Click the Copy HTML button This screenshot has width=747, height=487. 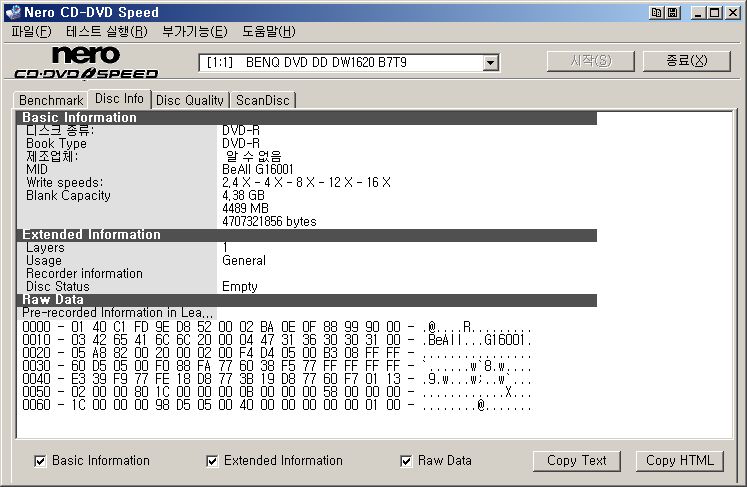click(680, 461)
